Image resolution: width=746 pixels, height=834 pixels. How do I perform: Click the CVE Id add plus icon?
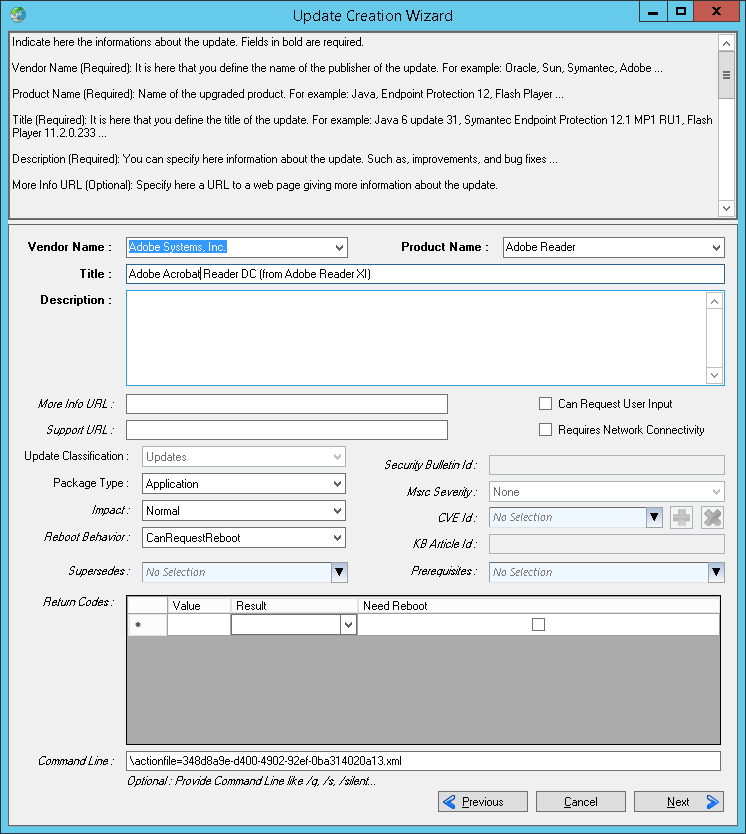click(681, 518)
